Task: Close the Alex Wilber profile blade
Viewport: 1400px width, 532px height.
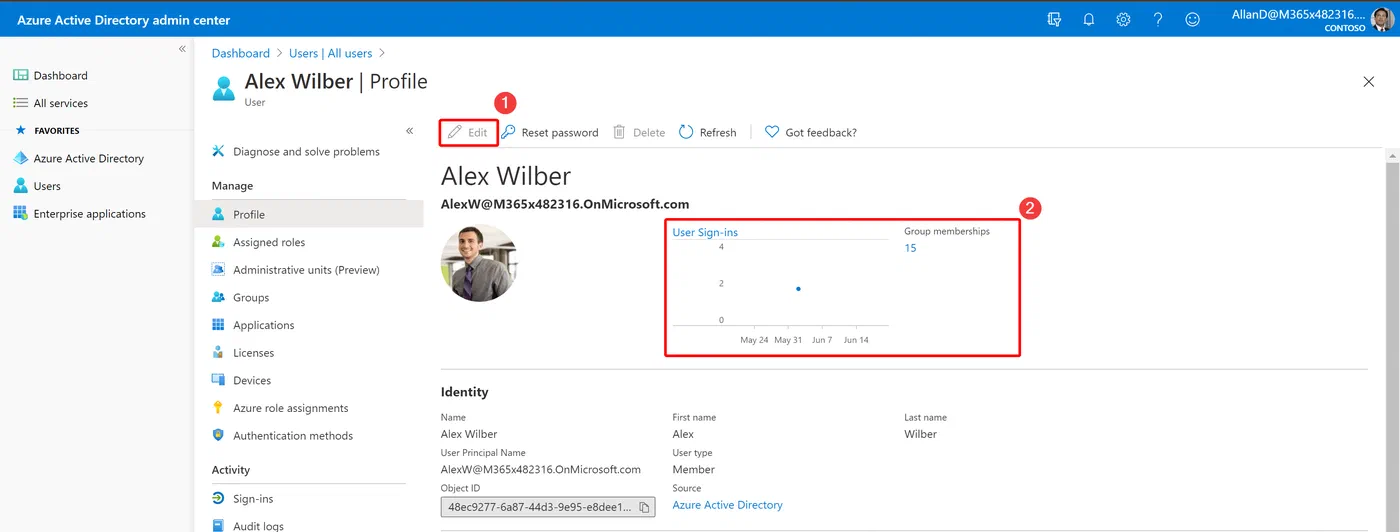Action: [x=1369, y=82]
